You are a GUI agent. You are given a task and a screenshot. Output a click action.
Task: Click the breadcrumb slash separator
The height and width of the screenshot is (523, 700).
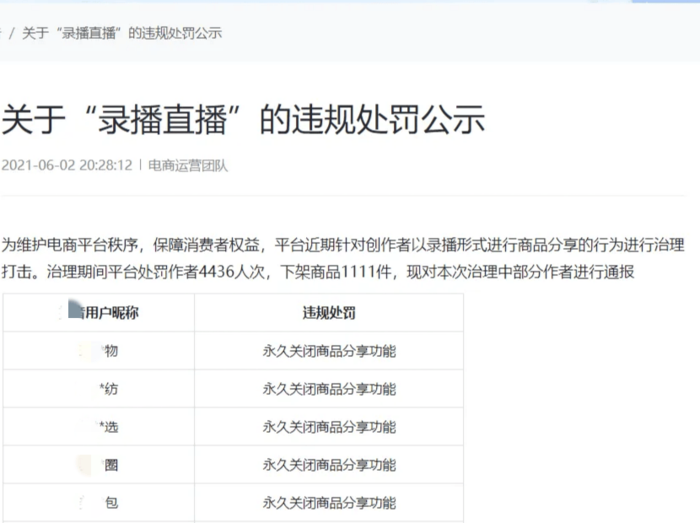11,33
